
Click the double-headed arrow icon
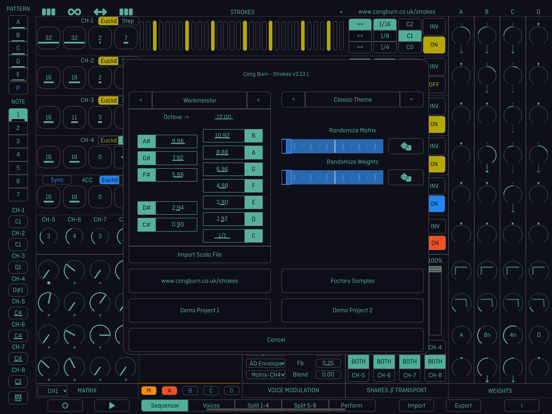click(x=100, y=12)
